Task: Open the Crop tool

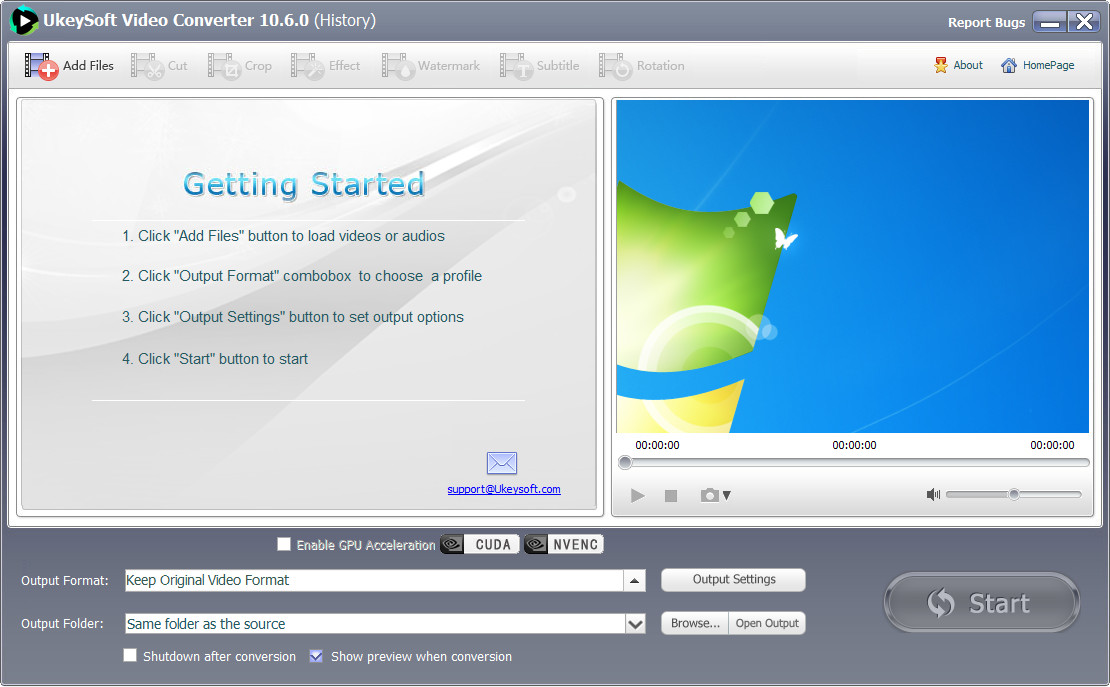Action: [x=239, y=66]
